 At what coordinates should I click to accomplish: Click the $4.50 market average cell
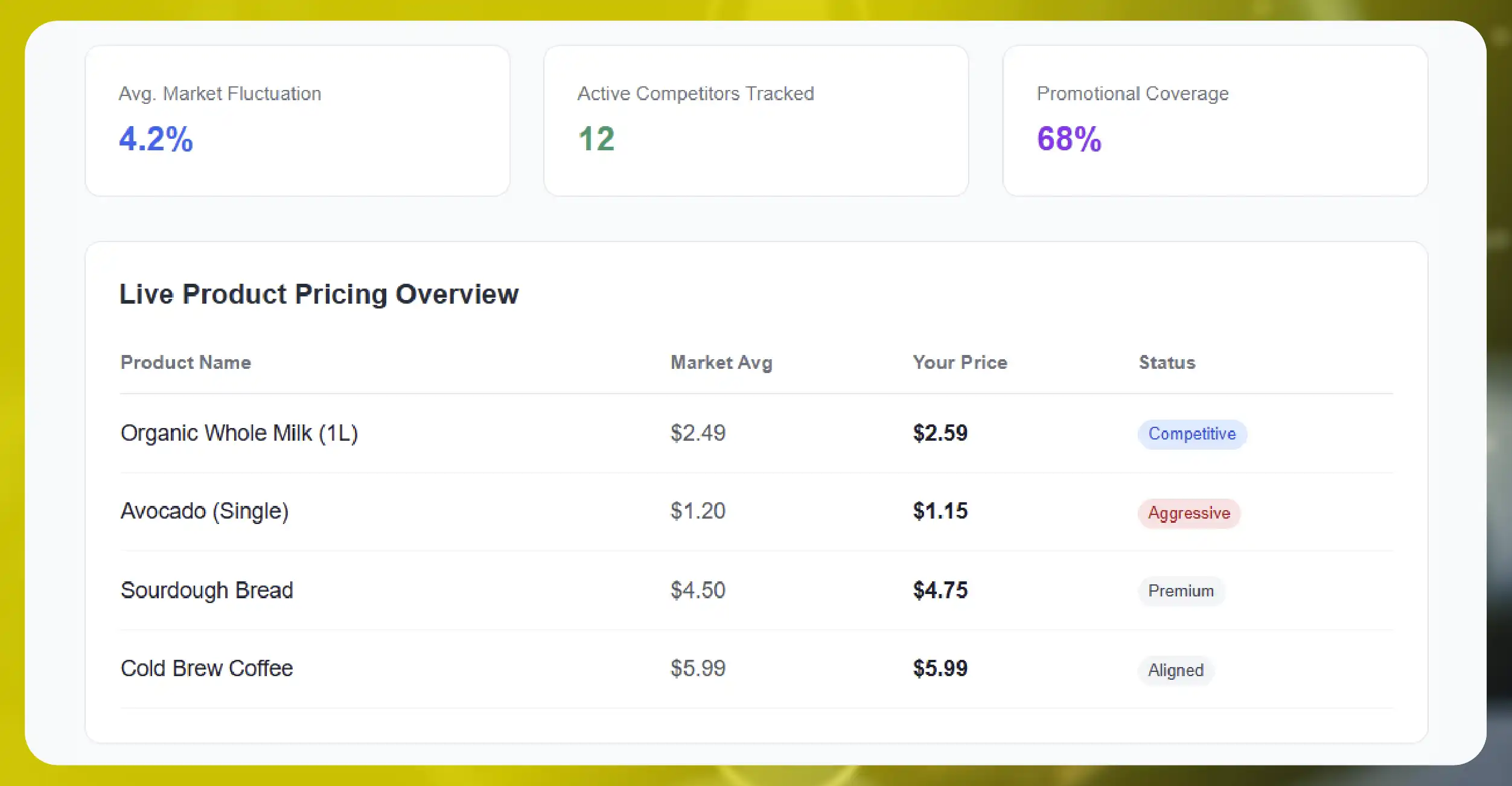pos(698,590)
